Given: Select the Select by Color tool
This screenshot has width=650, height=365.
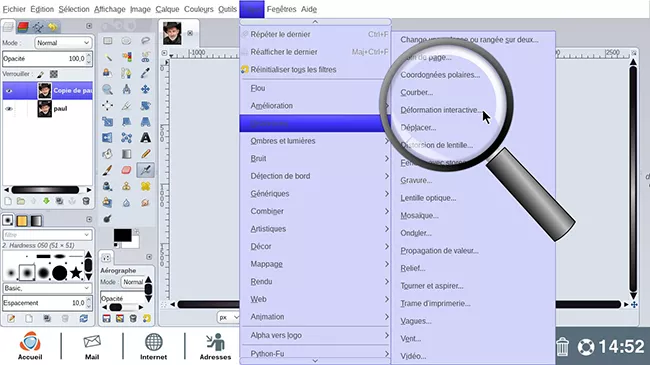Looking at the screenshot, I should tap(126, 57).
